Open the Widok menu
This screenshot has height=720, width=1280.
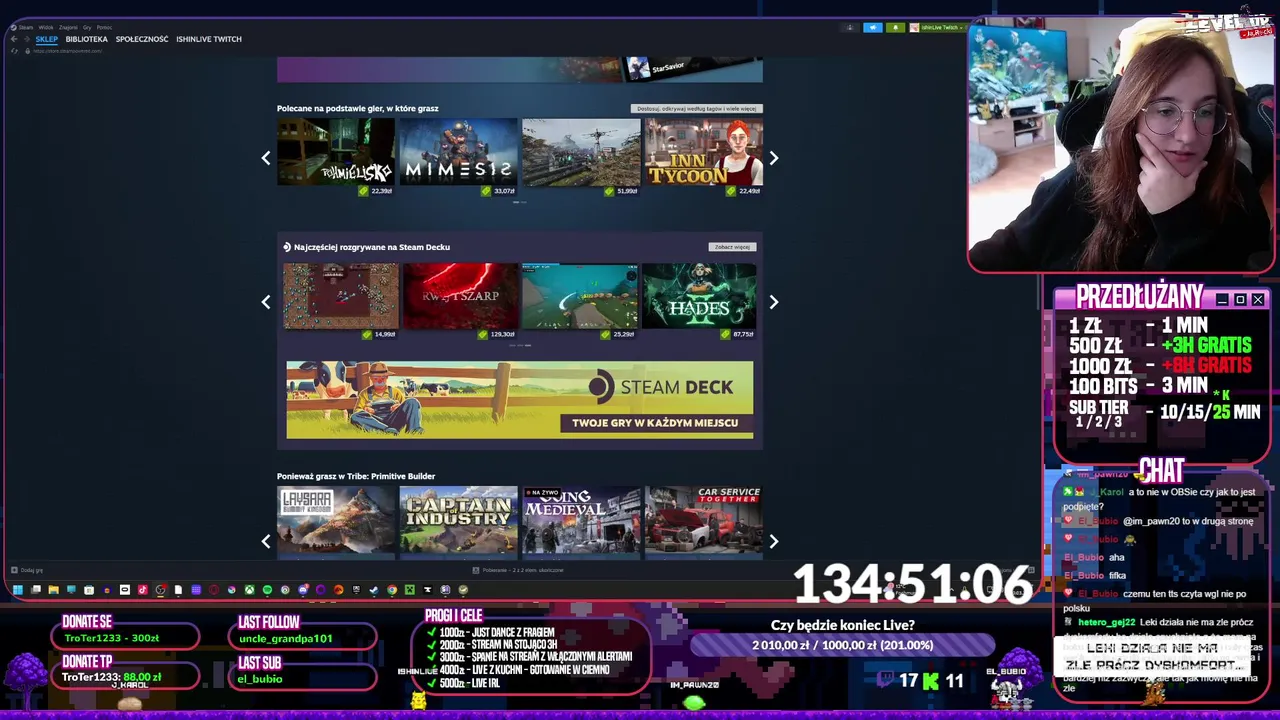click(46, 27)
